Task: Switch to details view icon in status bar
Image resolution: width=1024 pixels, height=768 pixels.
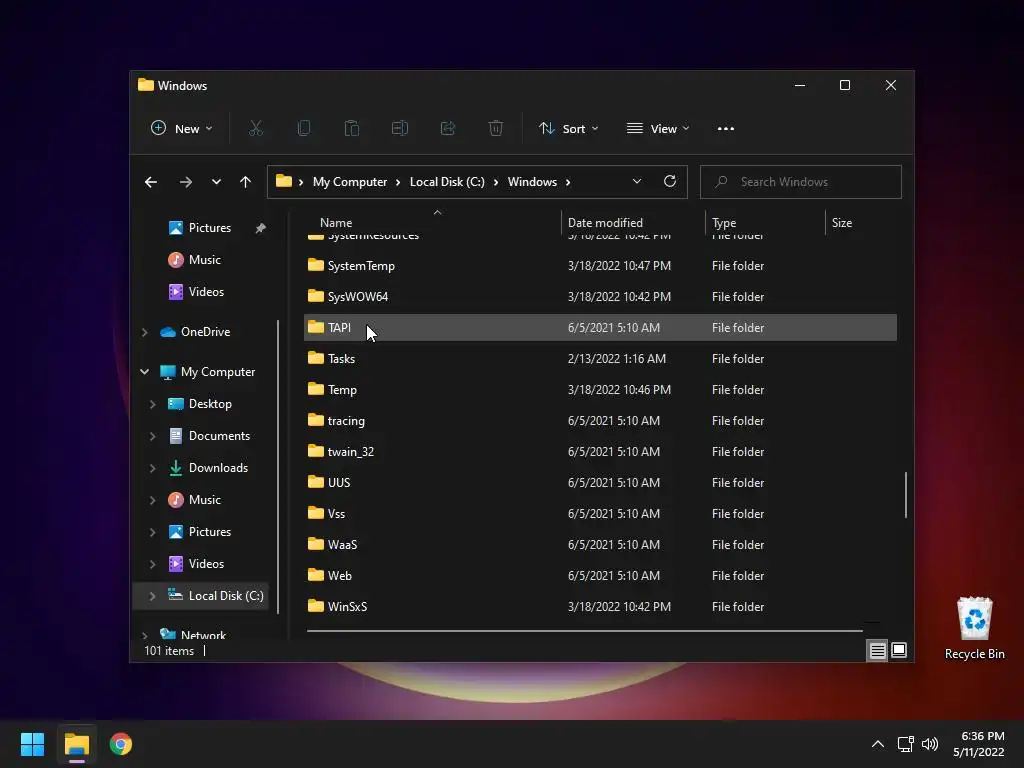Action: point(877,650)
